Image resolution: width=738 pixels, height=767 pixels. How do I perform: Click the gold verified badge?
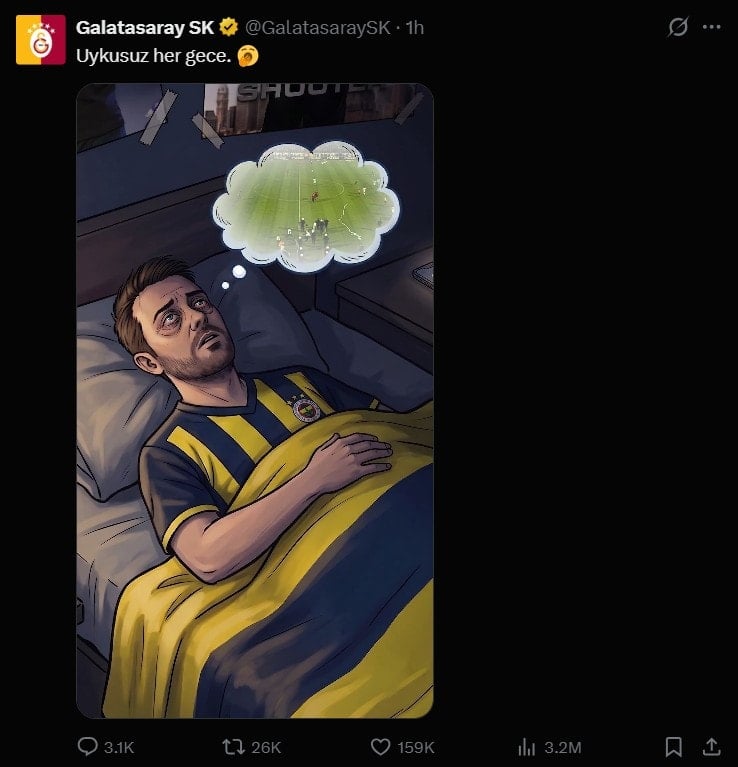click(x=228, y=27)
